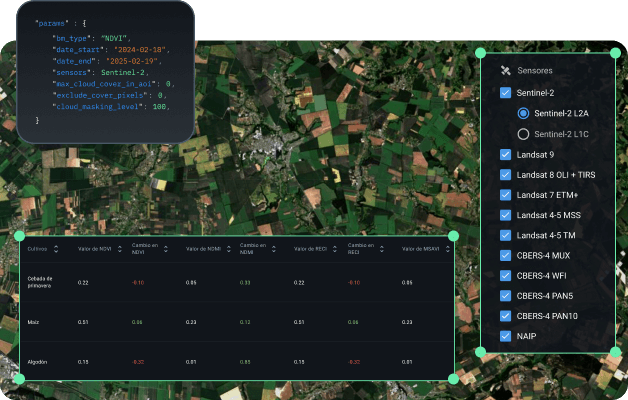The image size is (628, 400).
Task: Click Cebada de primavera NDMI change 0.33
Action: coord(245,283)
